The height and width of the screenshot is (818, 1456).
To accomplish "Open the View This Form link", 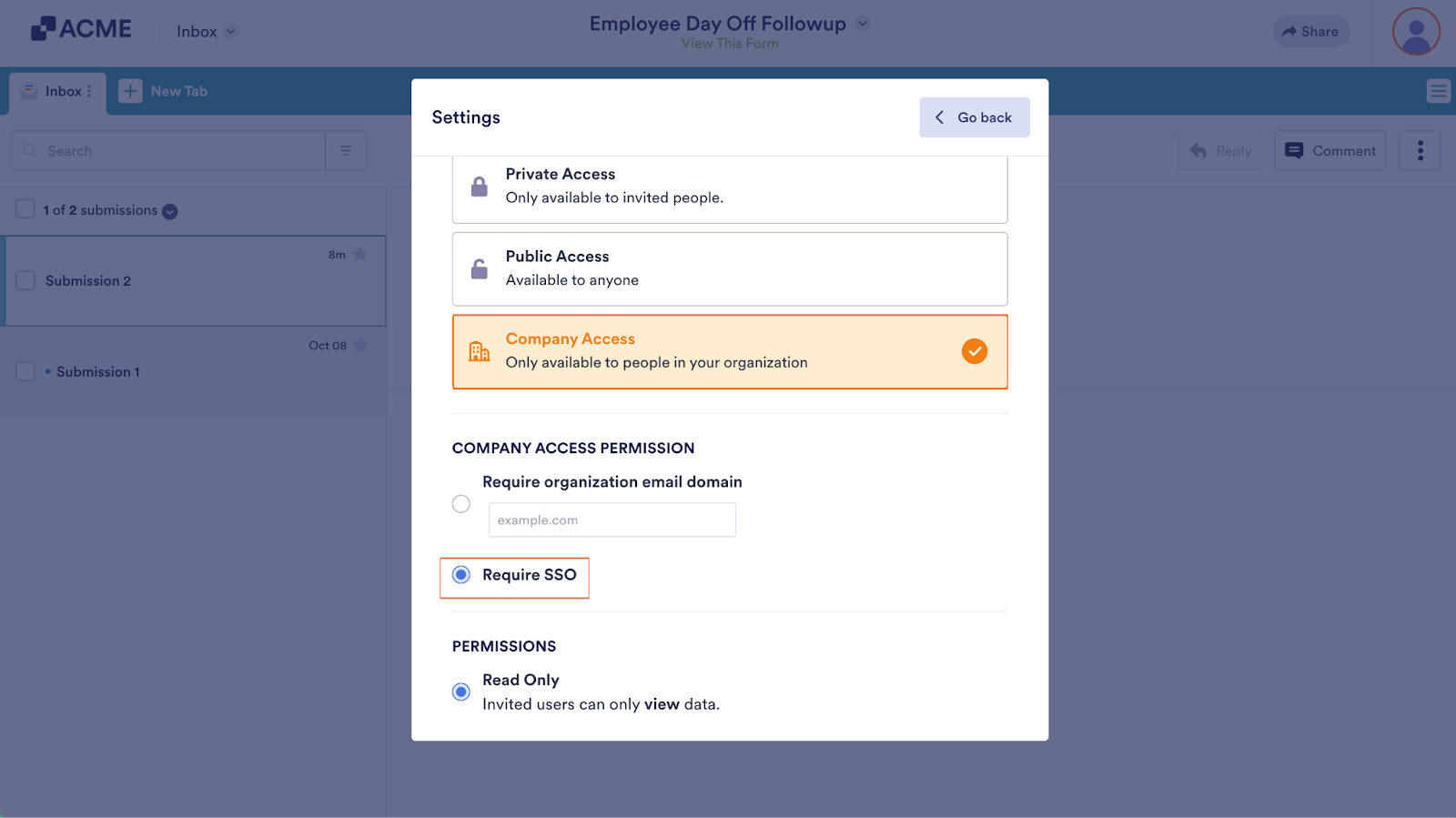I will click(729, 44).
